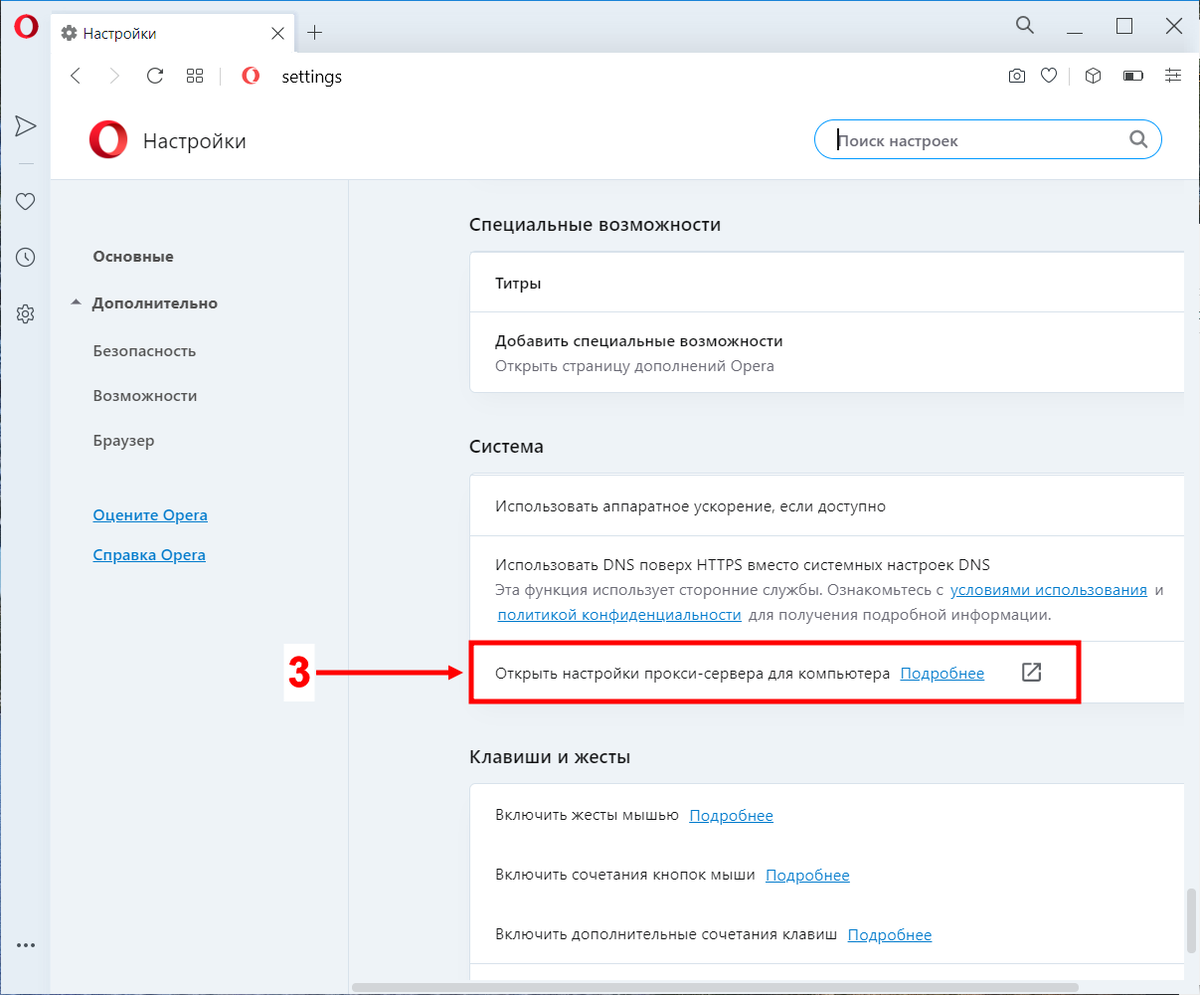The width and height of the screenshot is (1200, 995).
Task: Click the Opera menu logo in title bar
Action: pos(25,27)
